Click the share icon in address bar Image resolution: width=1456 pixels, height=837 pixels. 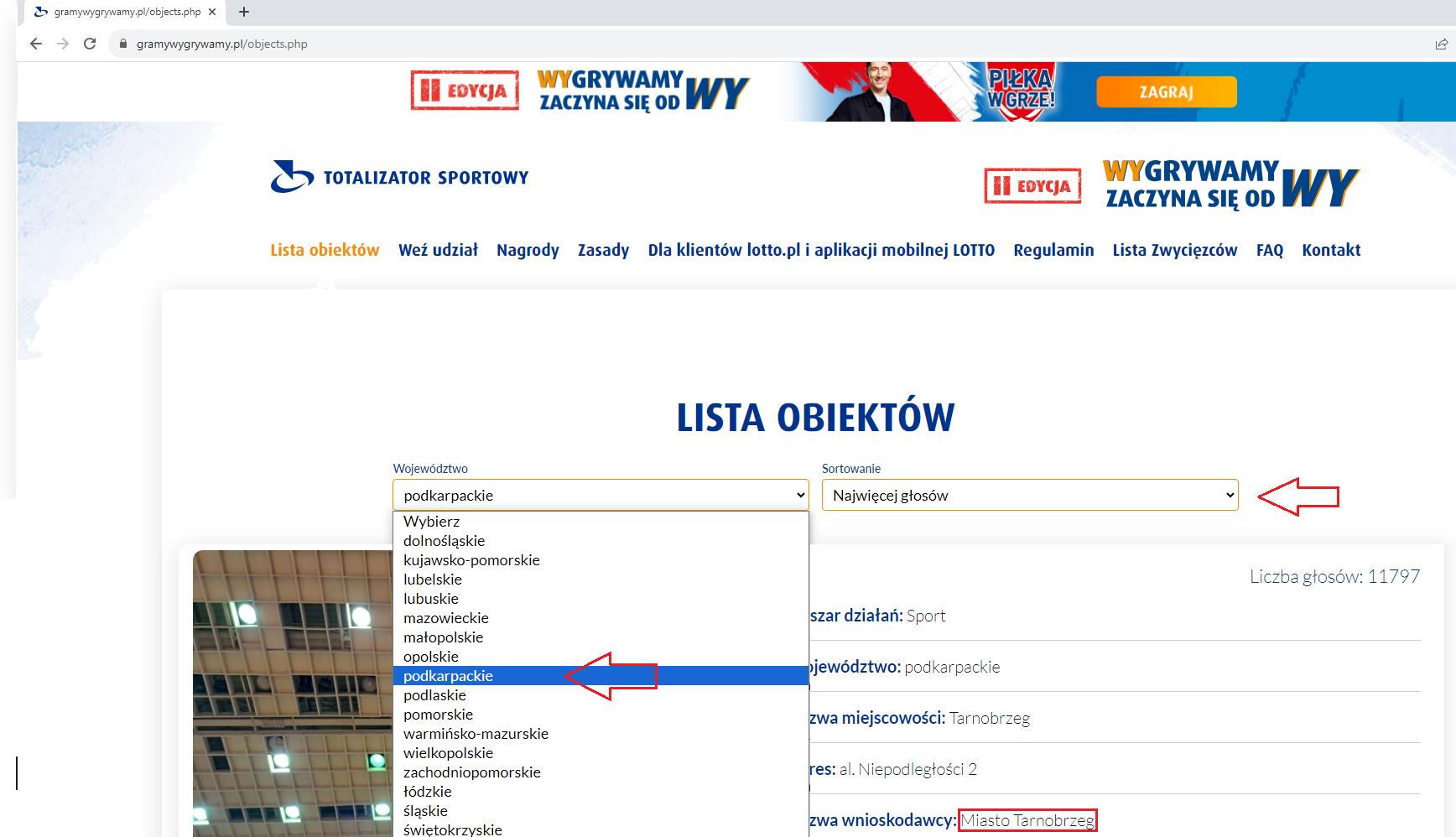coord(1441,44)
